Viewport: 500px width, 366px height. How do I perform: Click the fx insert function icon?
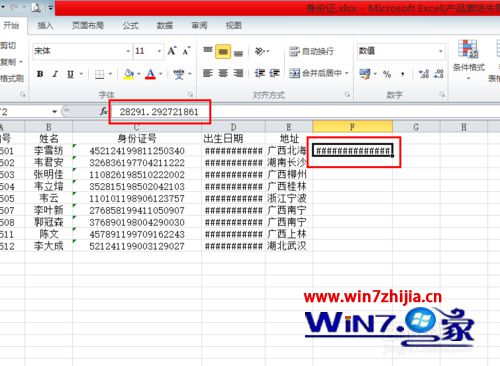tap(104, 111)
